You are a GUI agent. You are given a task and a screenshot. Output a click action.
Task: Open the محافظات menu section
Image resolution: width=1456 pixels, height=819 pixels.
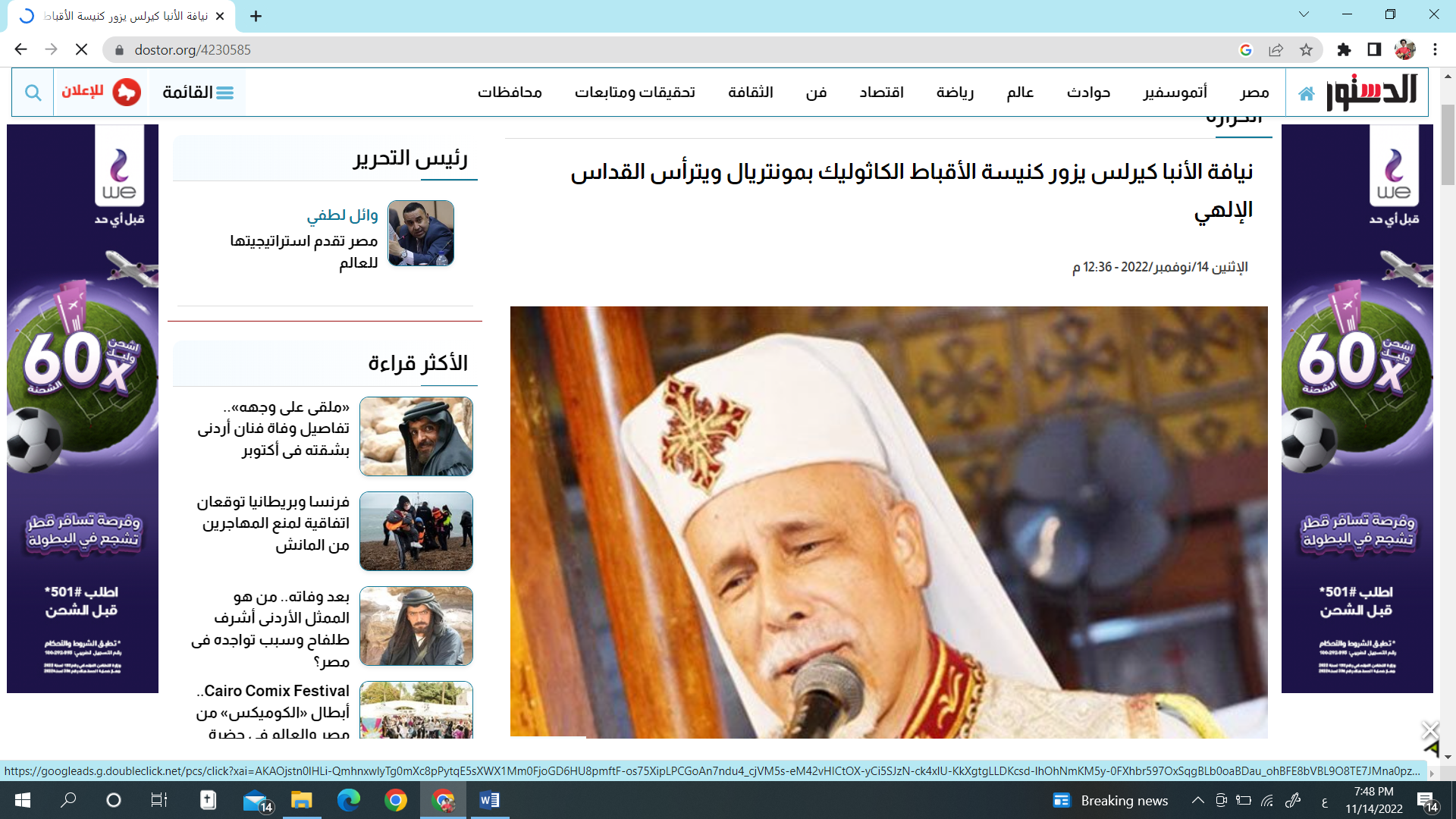point(510,93)
